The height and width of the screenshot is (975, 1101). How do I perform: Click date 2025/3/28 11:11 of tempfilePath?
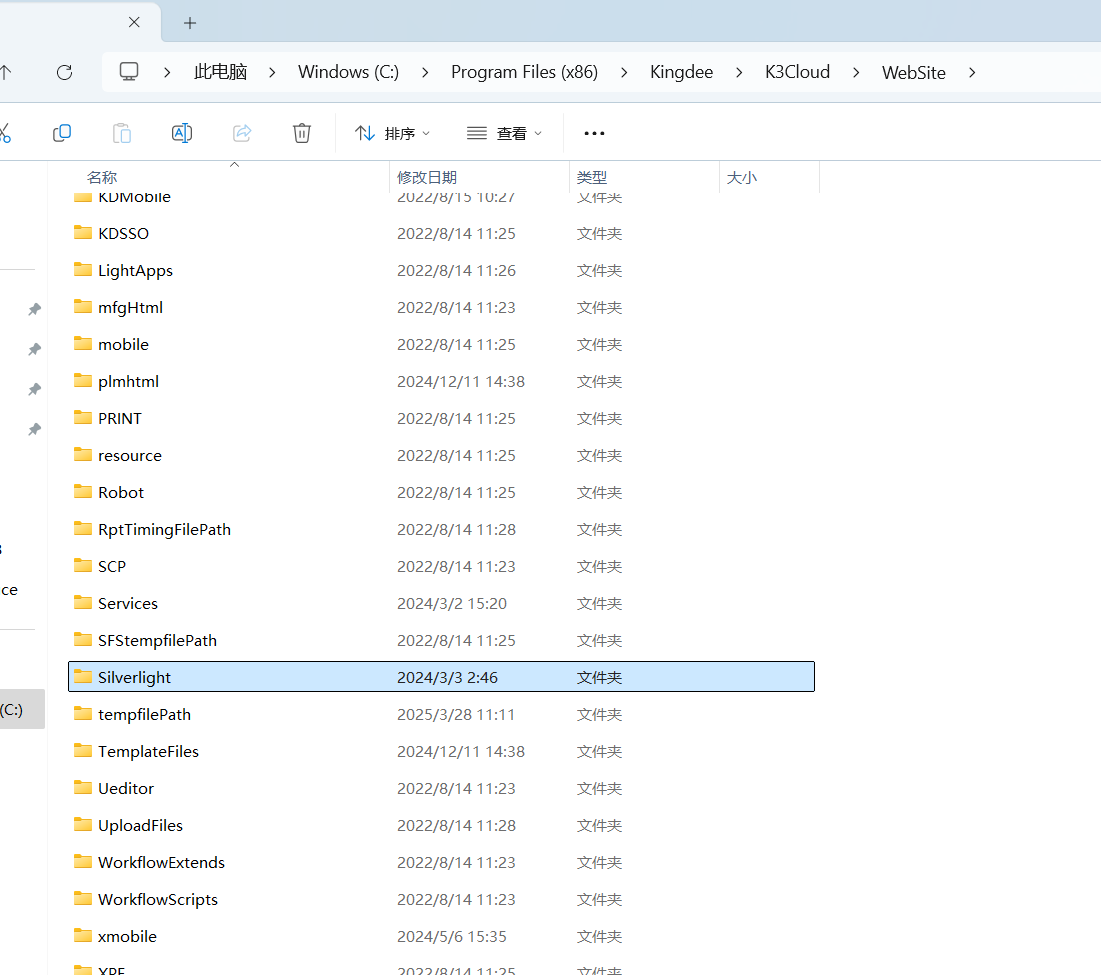pyautogui.click(x=456, y=715)
